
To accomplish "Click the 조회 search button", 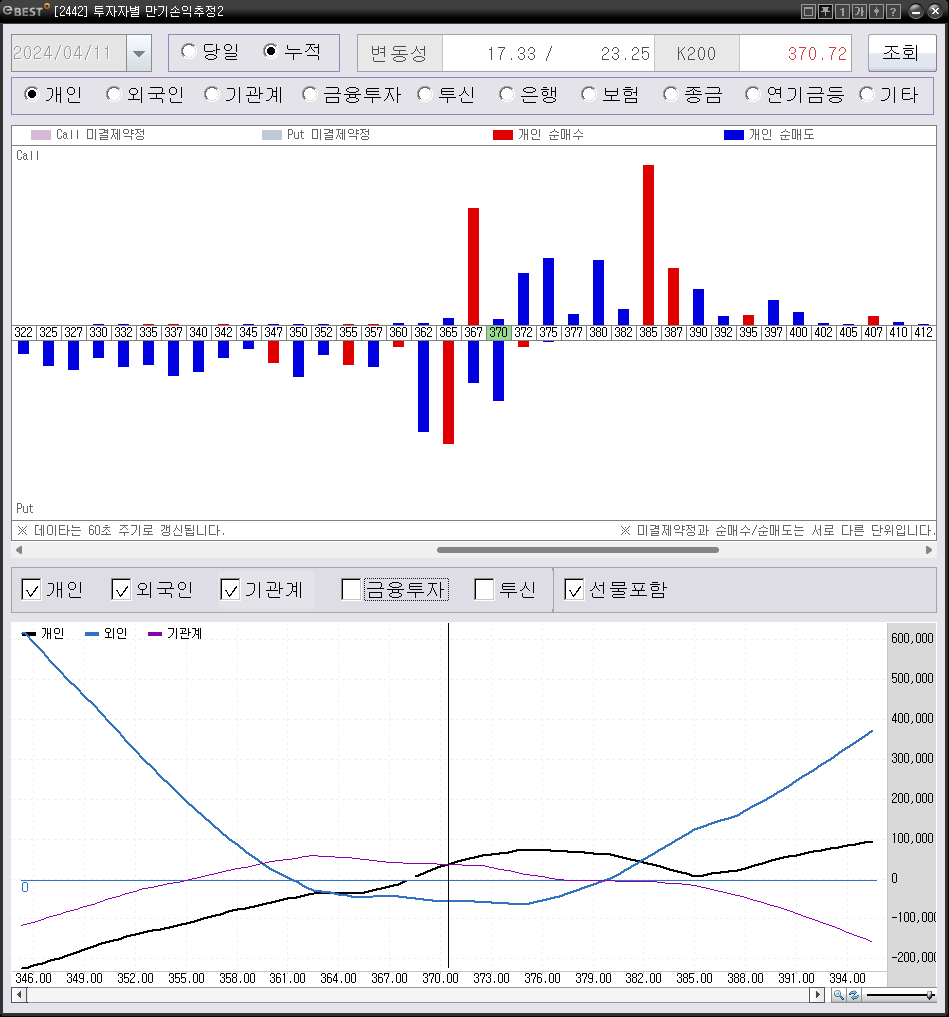I will point(902,53).
